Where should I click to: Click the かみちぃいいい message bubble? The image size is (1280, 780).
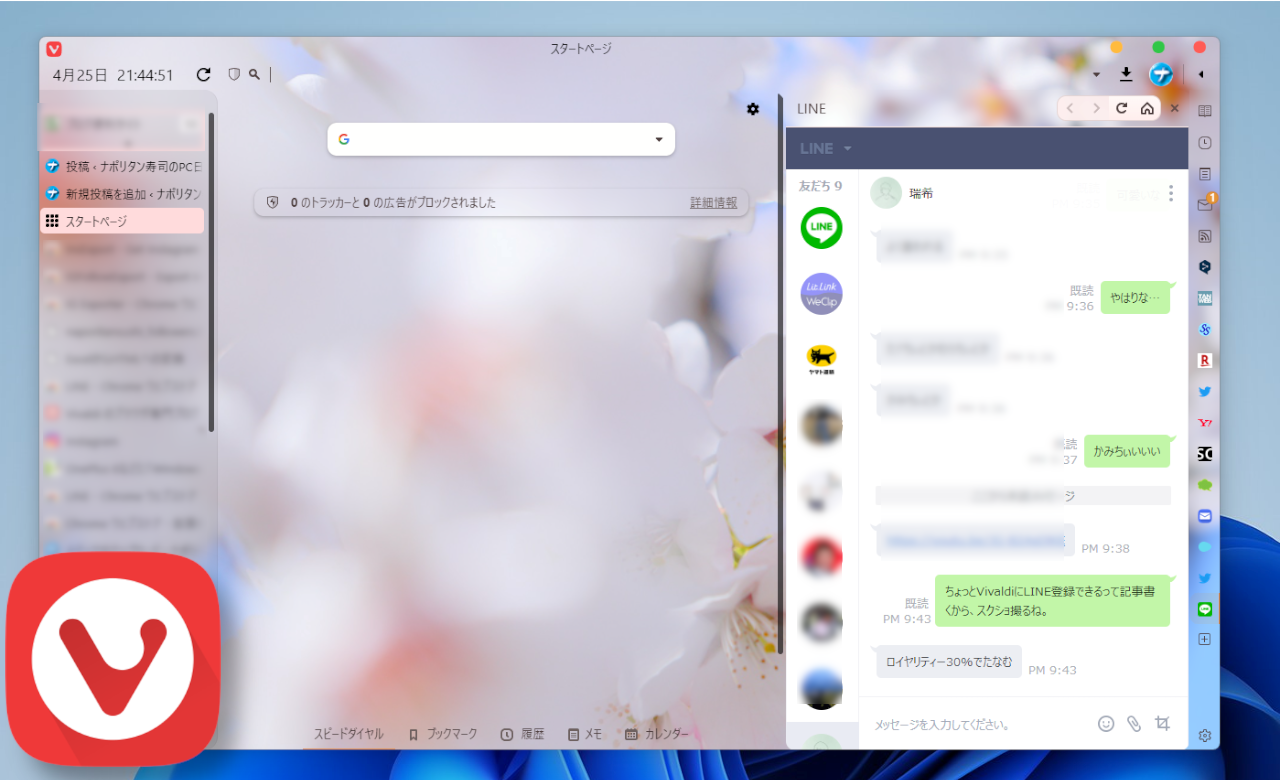(x=1127, y=451)
